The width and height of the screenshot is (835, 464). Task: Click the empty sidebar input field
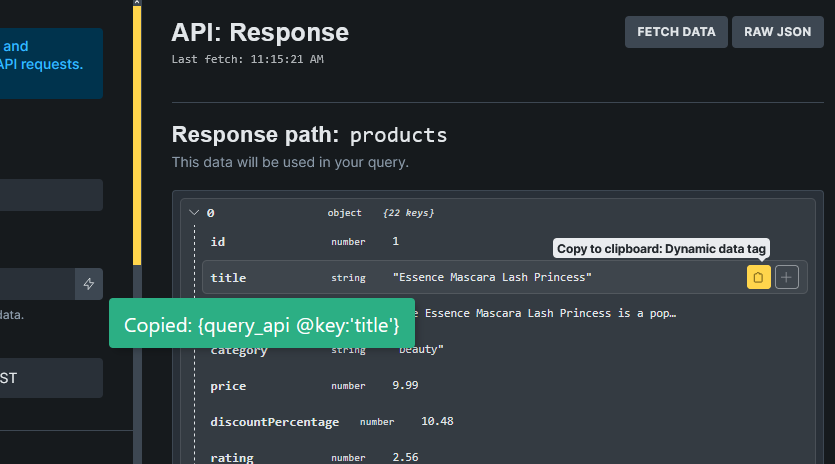tap(51, 195)
